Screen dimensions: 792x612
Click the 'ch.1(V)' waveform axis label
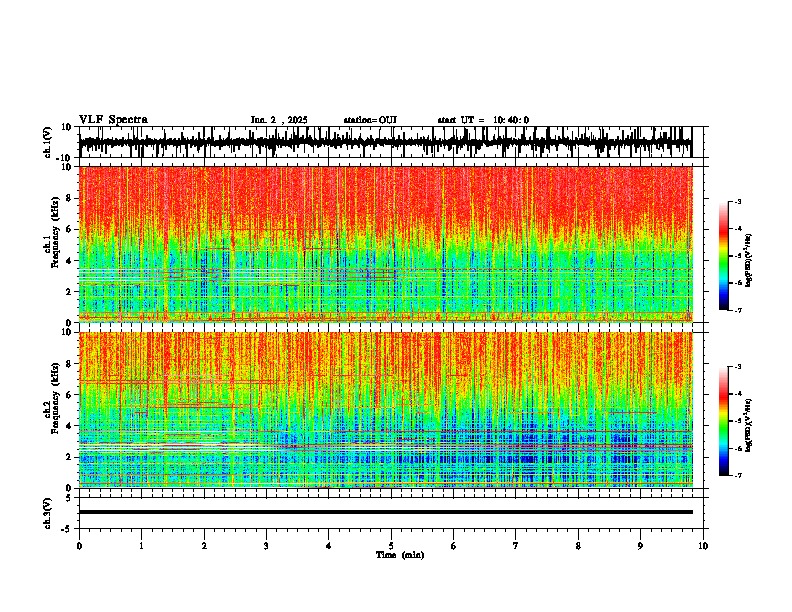click(49, 142)
